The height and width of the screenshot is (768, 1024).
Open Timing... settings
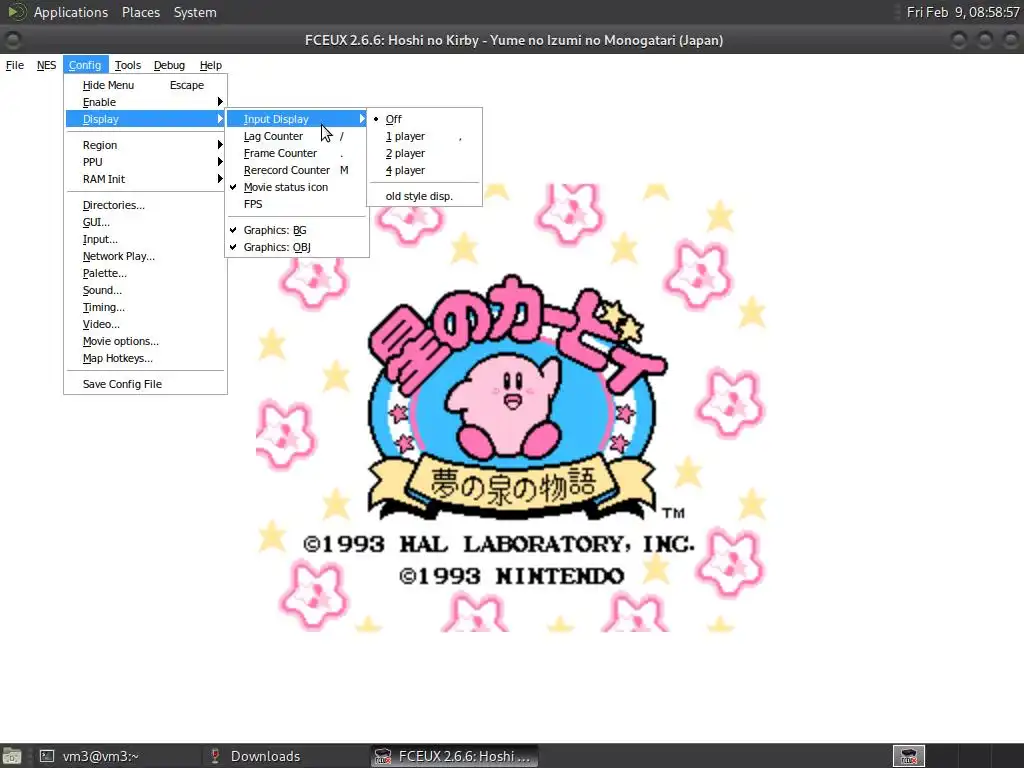tap(145, 307)
